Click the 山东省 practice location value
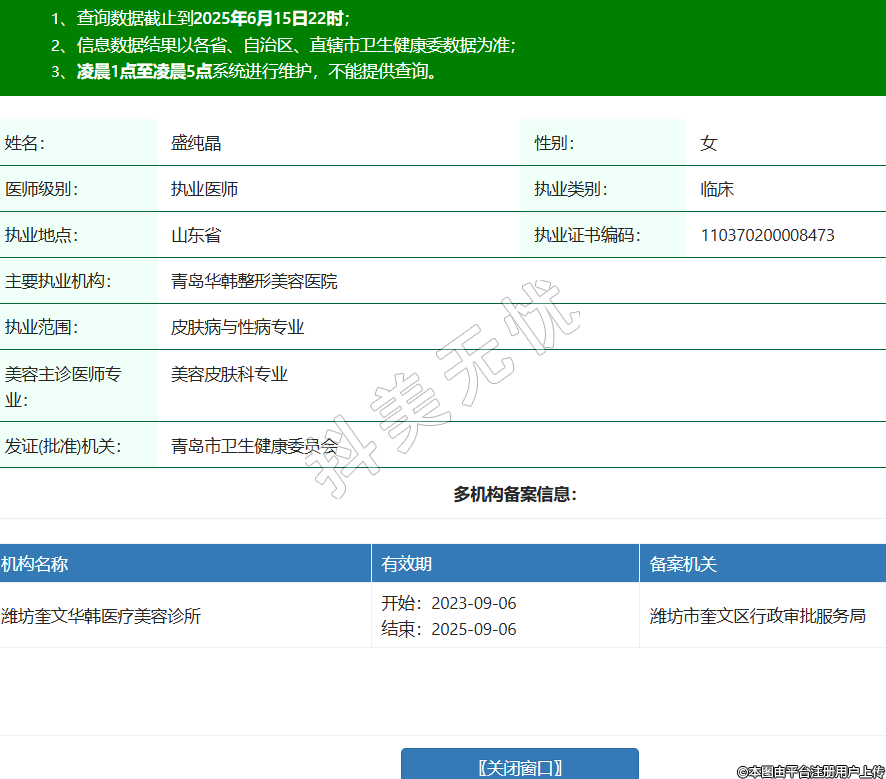 coord(196,236)
